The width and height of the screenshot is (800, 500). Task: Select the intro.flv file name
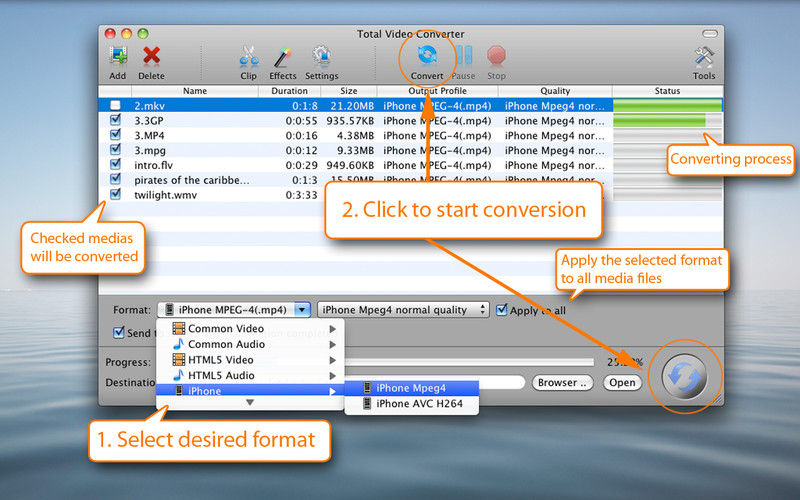(154, 165)
